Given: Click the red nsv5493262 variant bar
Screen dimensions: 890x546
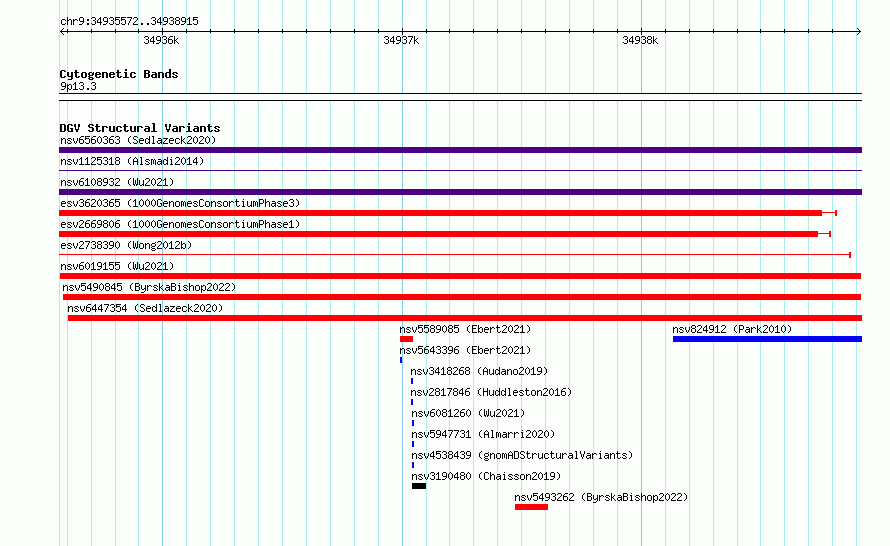Looking at the screenshot, I should 531,507.
